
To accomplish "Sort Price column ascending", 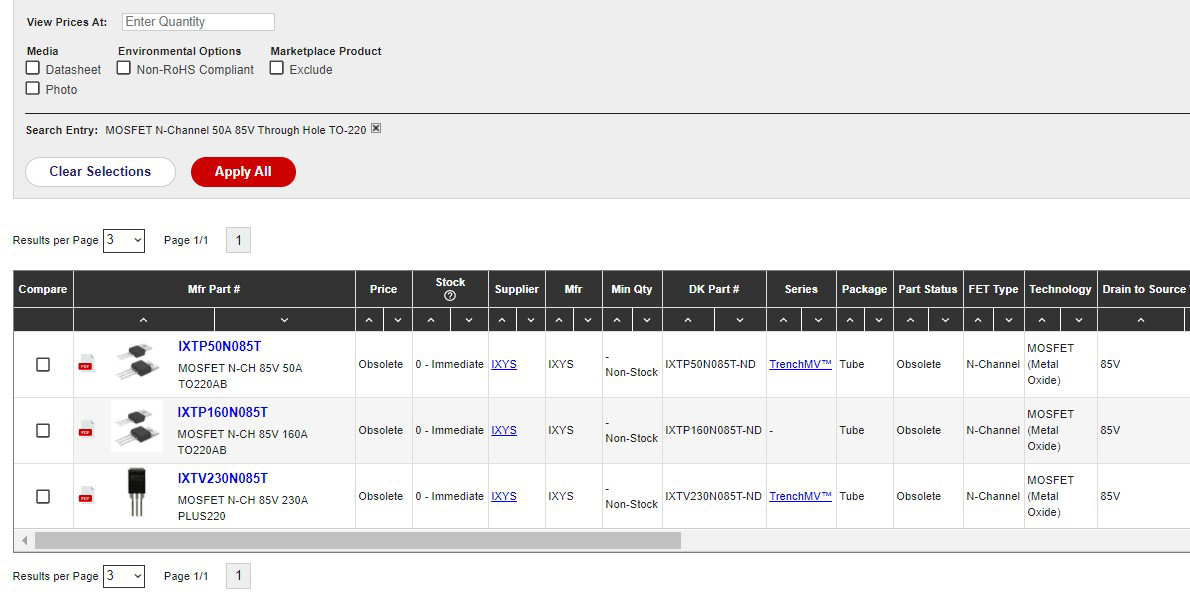I will (x=369, y=320).
